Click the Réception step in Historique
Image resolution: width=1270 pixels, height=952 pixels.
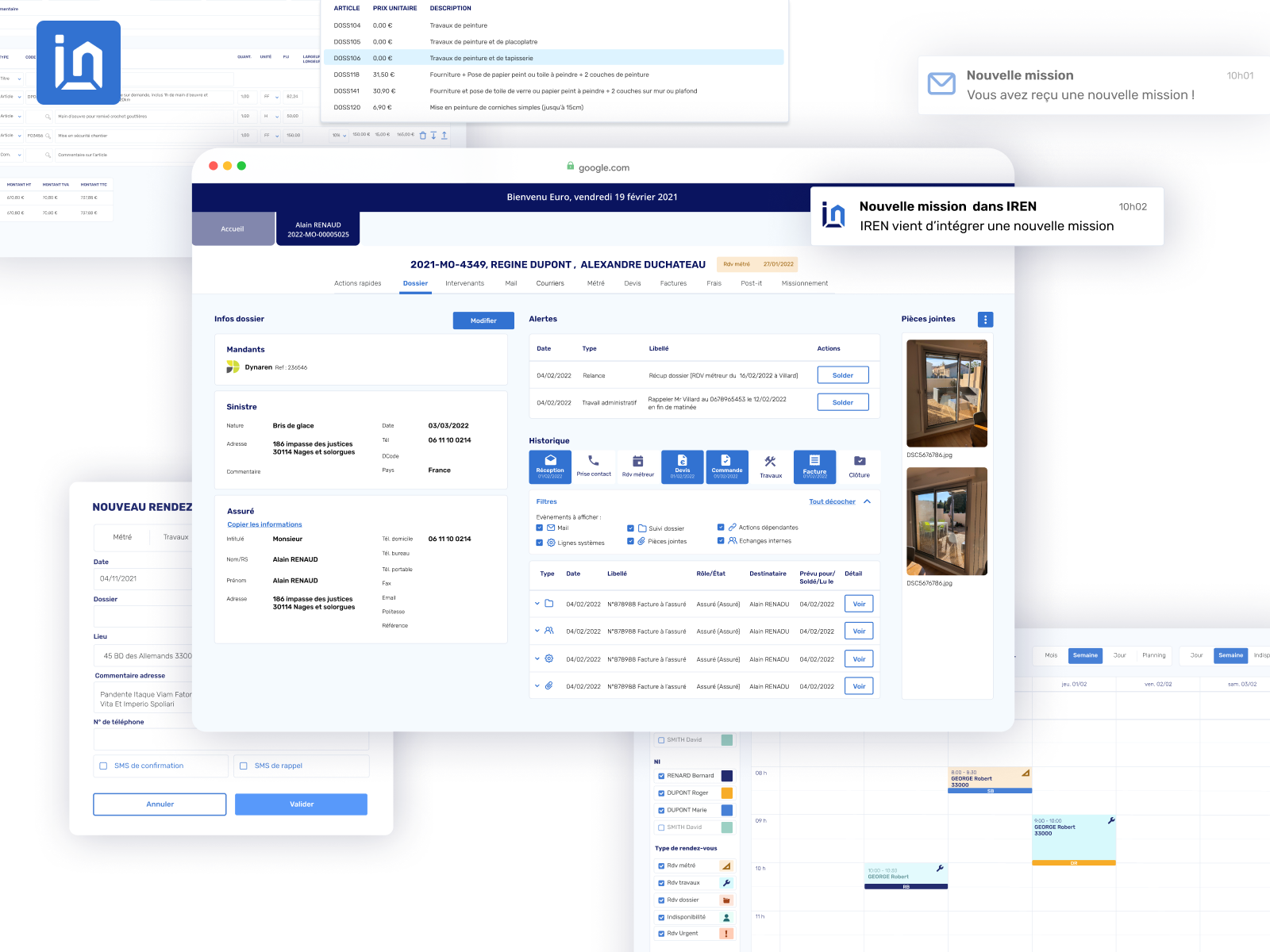pos(550,467)
